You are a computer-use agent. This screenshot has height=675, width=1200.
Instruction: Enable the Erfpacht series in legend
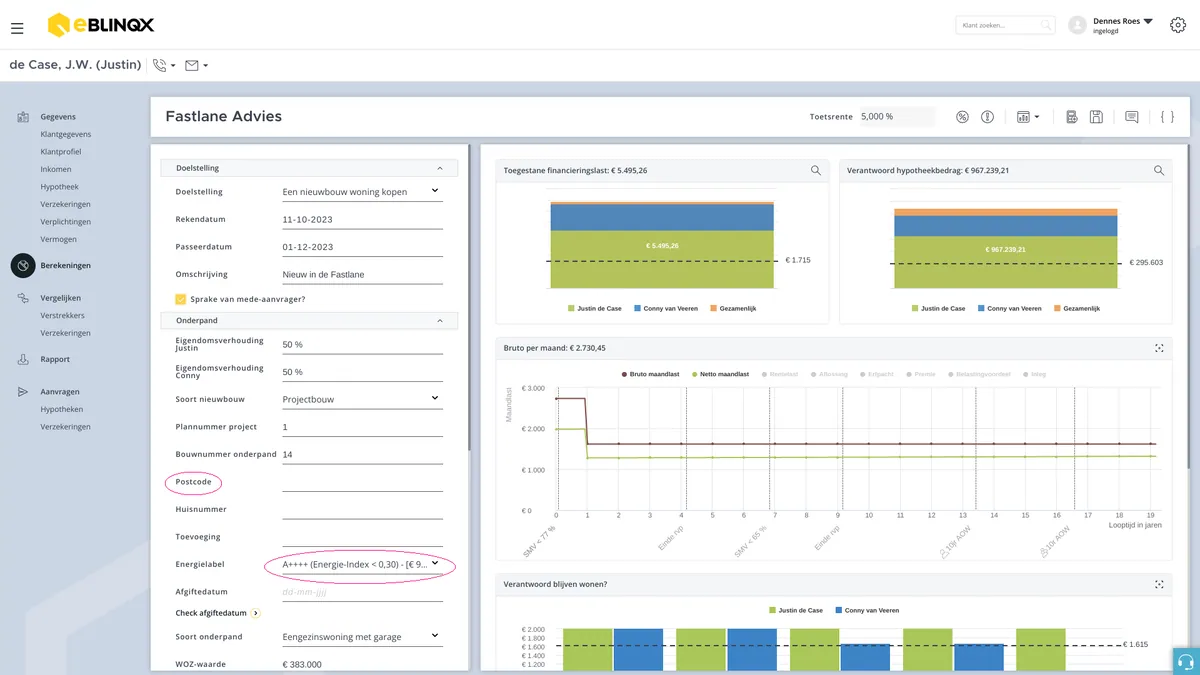tap(879, 374)
